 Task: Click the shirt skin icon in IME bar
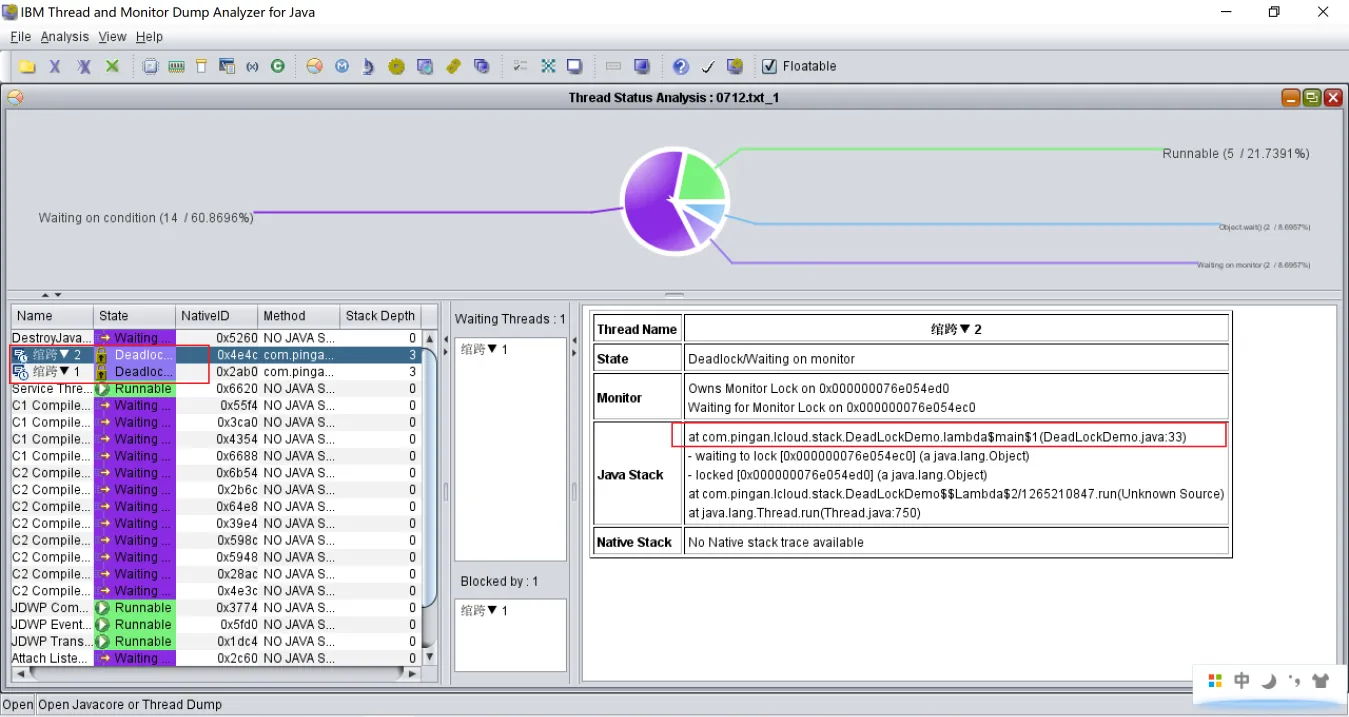pyautogui.click(x=1321, y=681)
